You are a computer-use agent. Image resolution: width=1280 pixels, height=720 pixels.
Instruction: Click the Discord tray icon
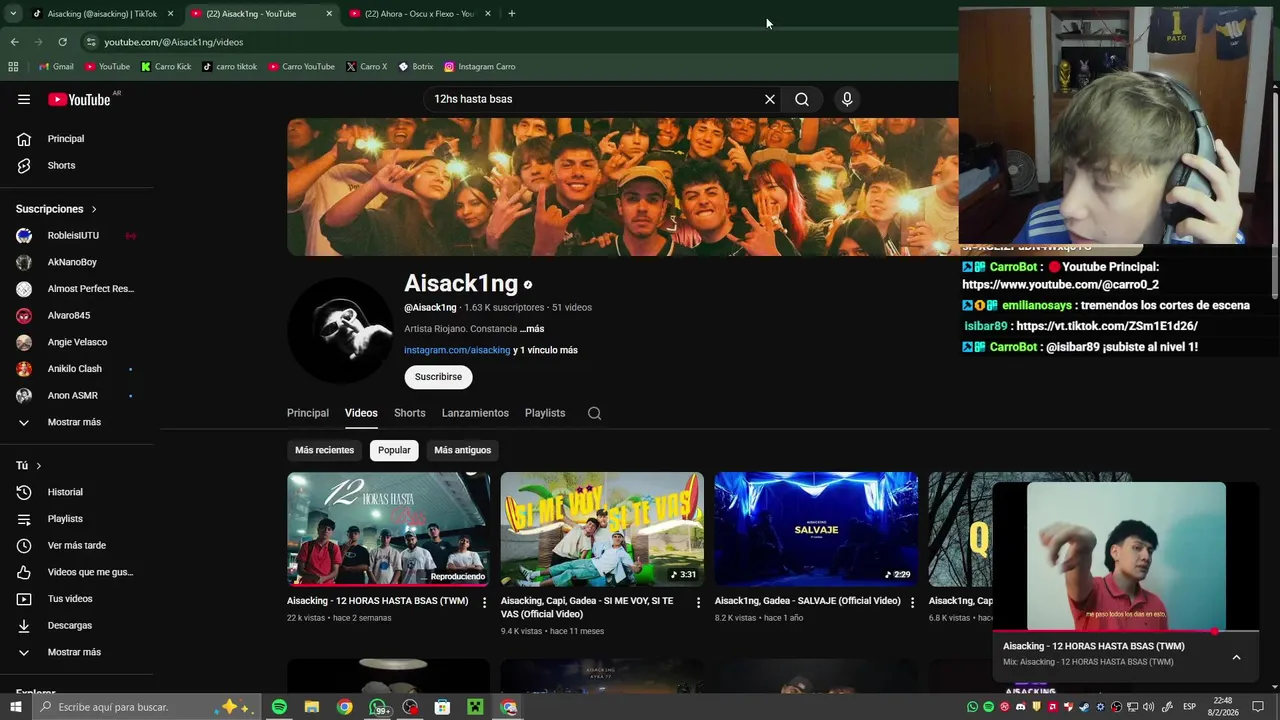(x=1020, y=707)
